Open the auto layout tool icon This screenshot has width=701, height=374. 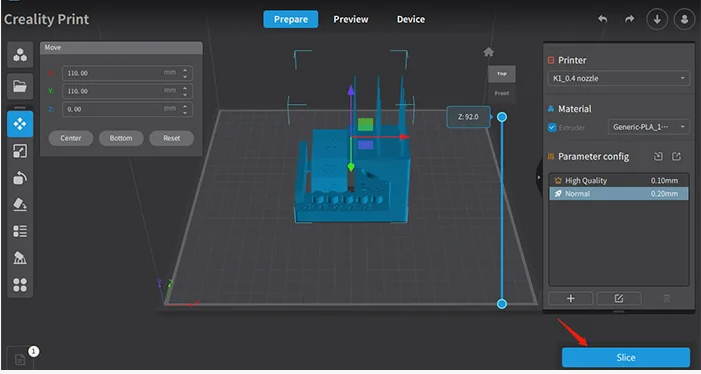point(20,285)
